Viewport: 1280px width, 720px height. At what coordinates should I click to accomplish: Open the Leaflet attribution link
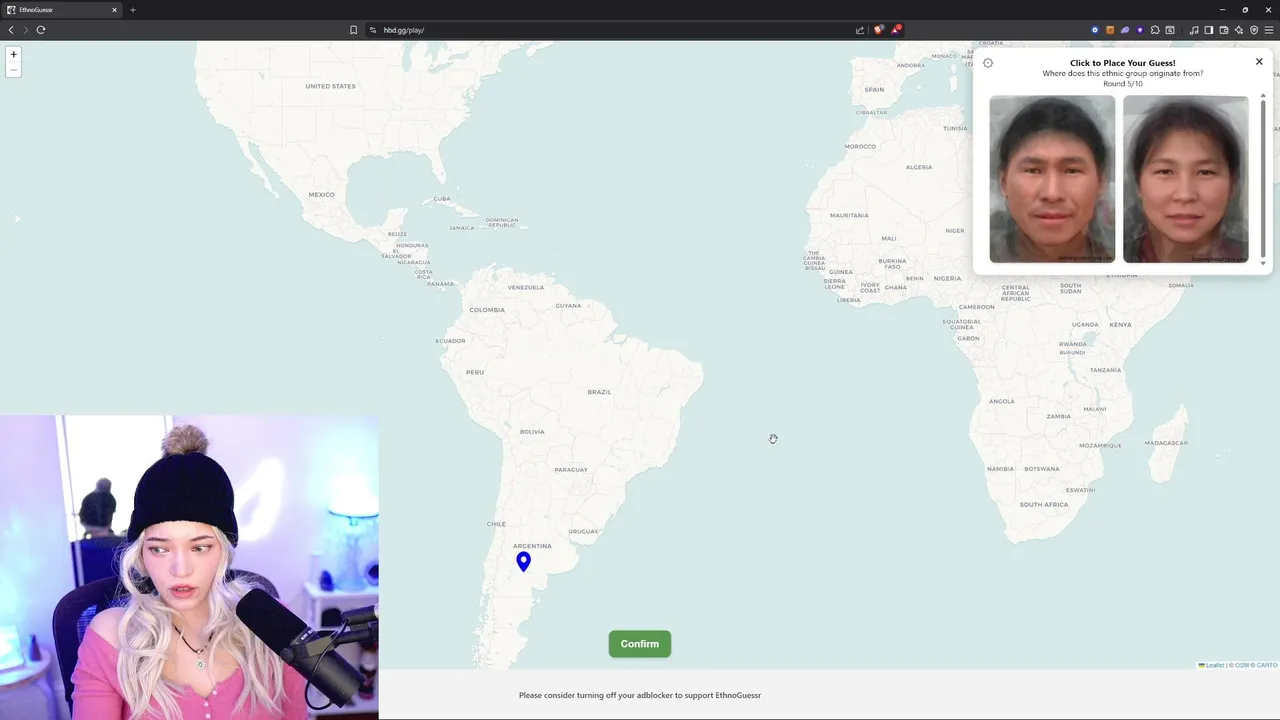[x=1211, y=665]
